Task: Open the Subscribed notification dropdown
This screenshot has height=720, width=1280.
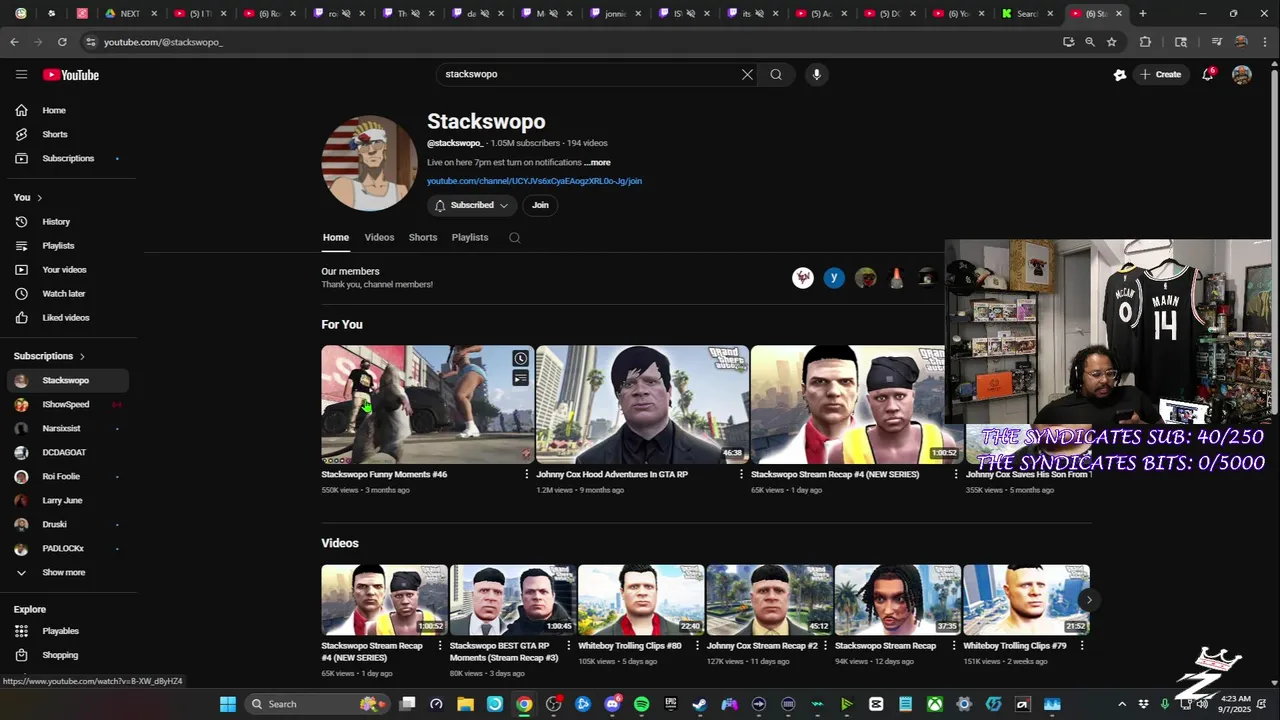Action: coord(471,205)
